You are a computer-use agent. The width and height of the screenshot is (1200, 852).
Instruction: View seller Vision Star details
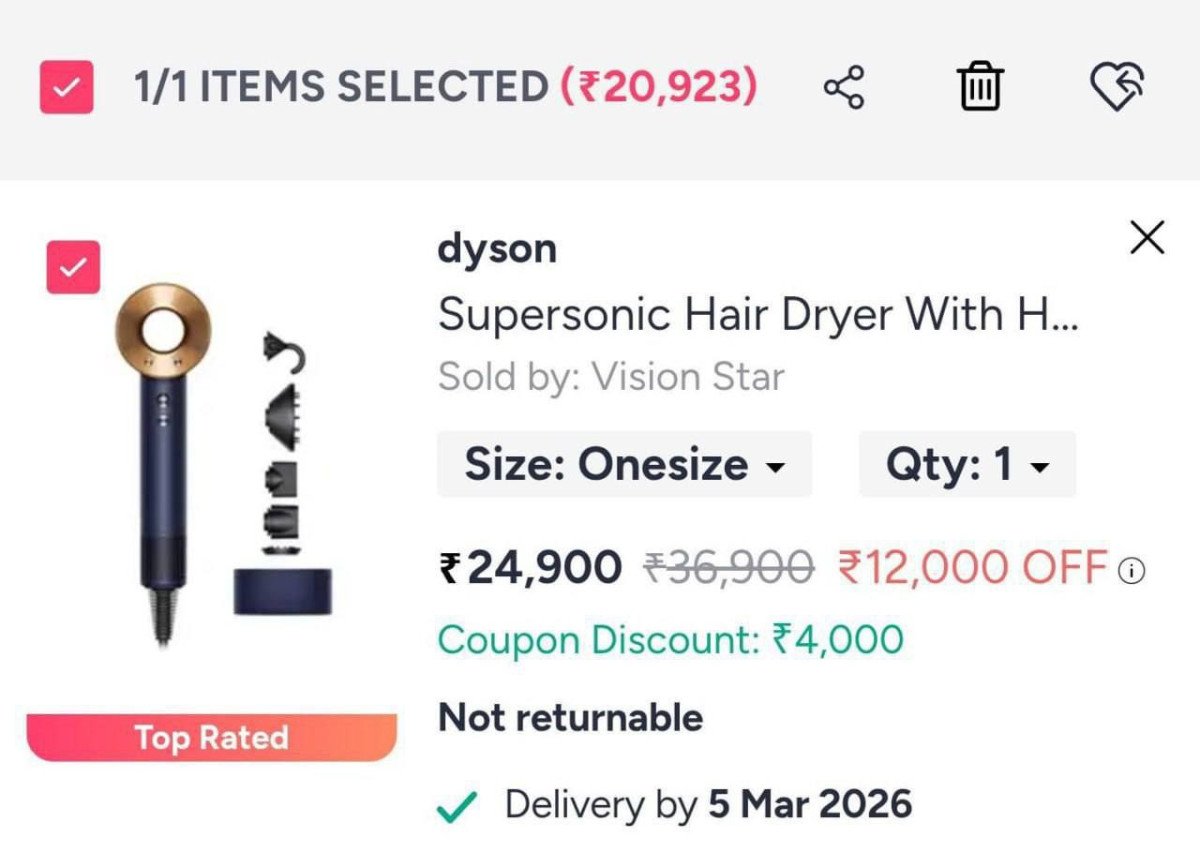pos(611,377)
